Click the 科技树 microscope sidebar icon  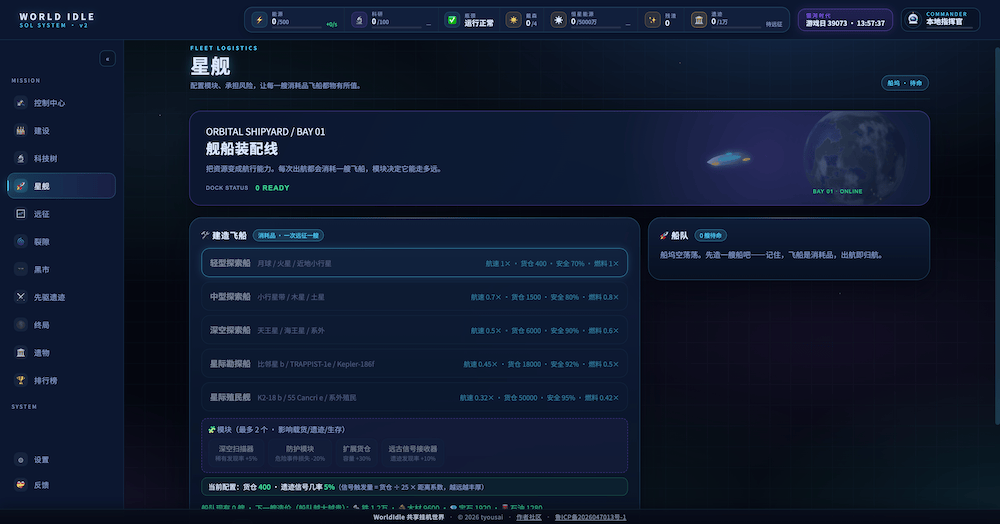point(20,158)
